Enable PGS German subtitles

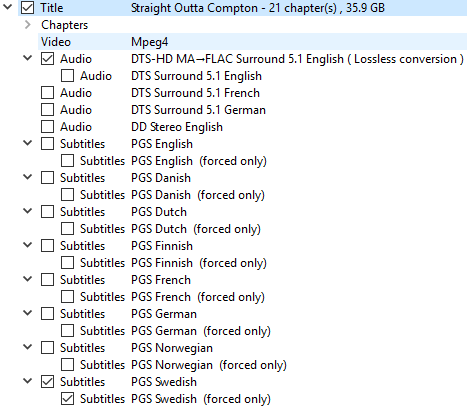tap(47, 314)
